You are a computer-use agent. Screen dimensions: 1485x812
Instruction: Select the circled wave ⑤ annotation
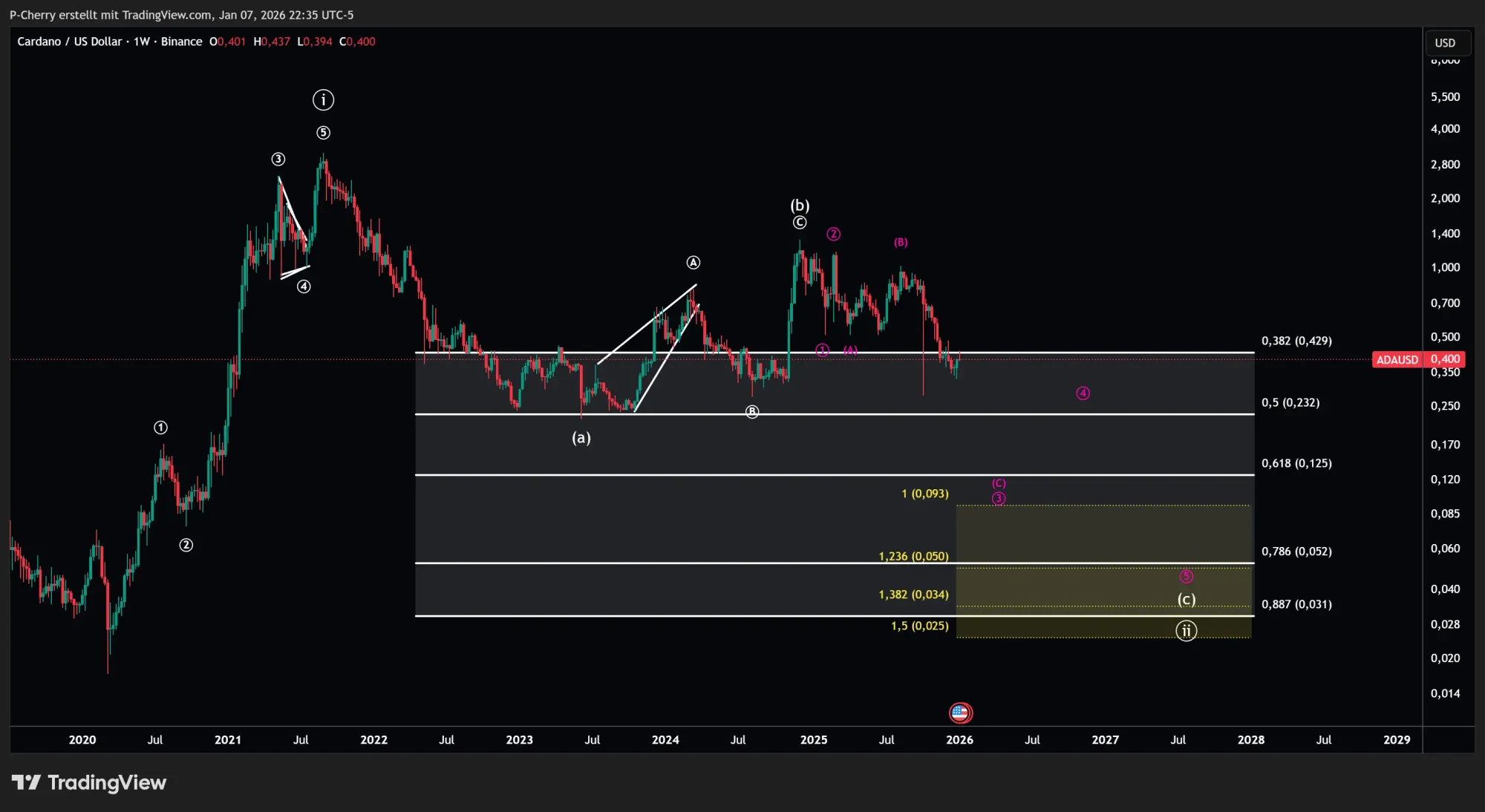click(322, 132)
